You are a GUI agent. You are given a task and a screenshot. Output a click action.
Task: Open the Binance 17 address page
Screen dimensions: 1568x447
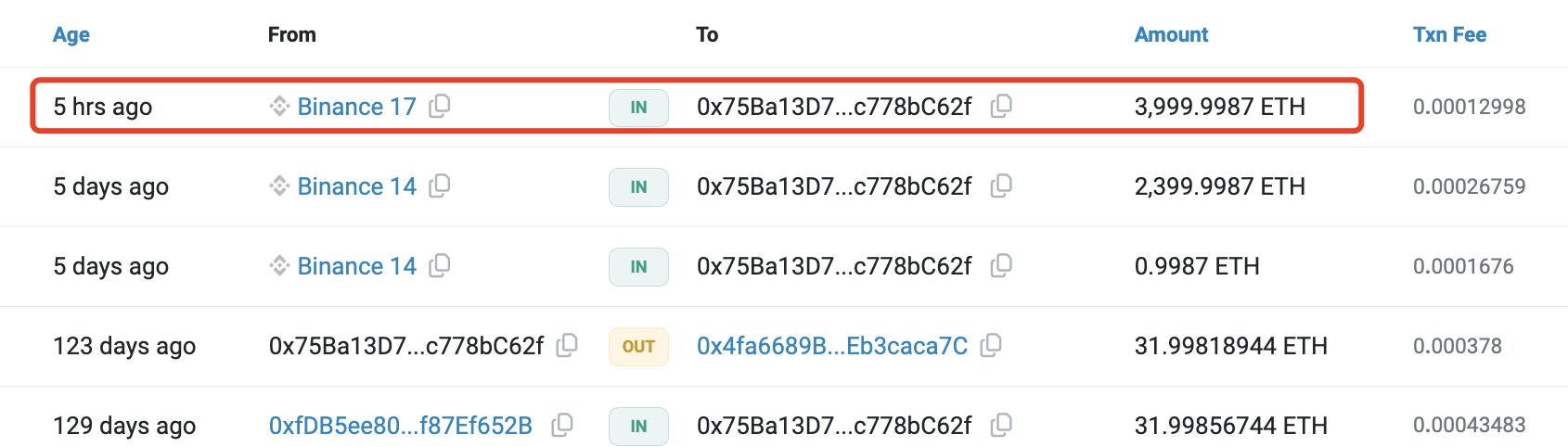pyautogui.click(x=356, y=107)
